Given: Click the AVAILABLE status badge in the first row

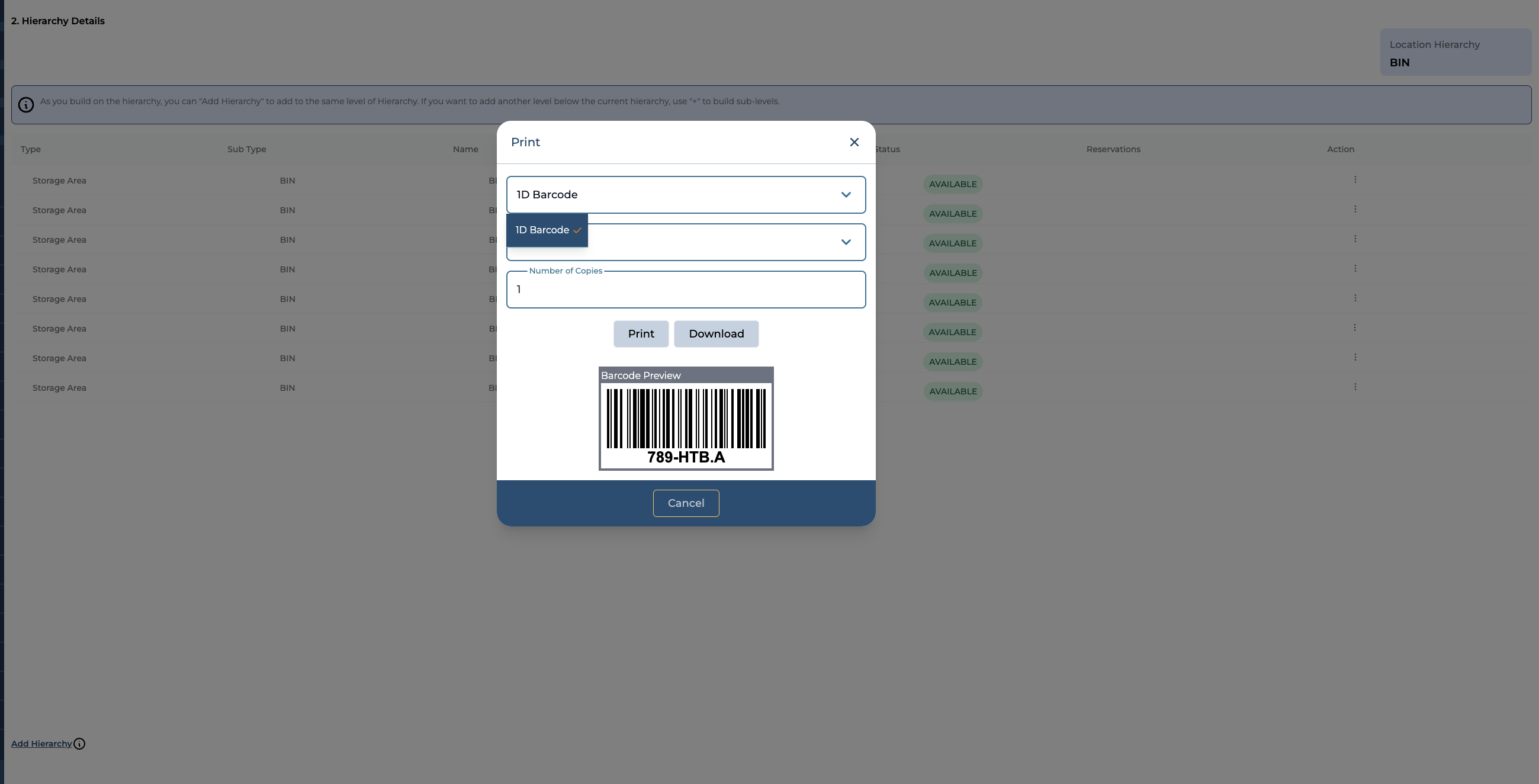Looking at the screenshot, I should 952,184.
